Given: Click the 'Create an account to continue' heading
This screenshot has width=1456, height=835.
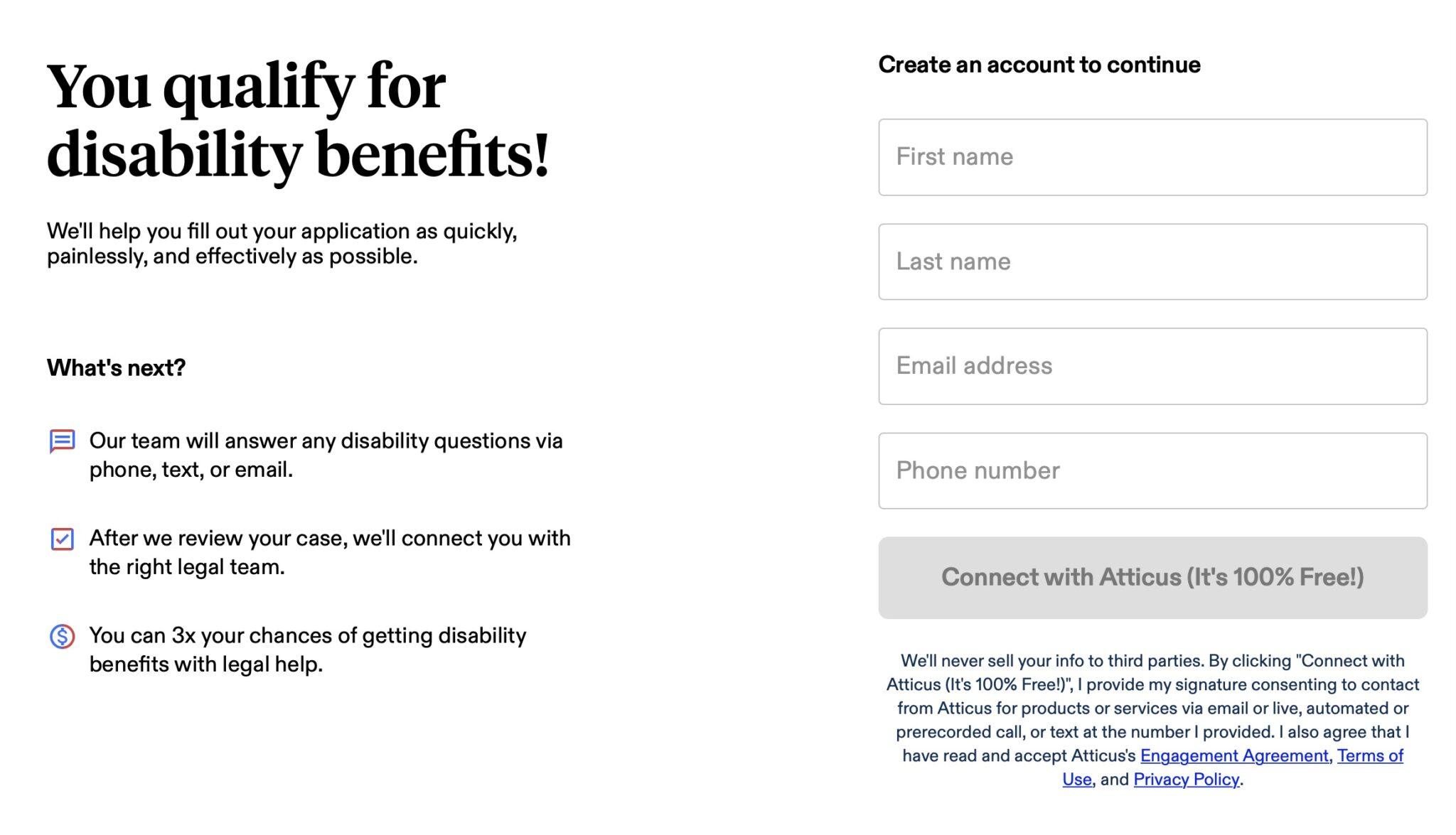Looking at the screenshot, I should point(1039,65).
